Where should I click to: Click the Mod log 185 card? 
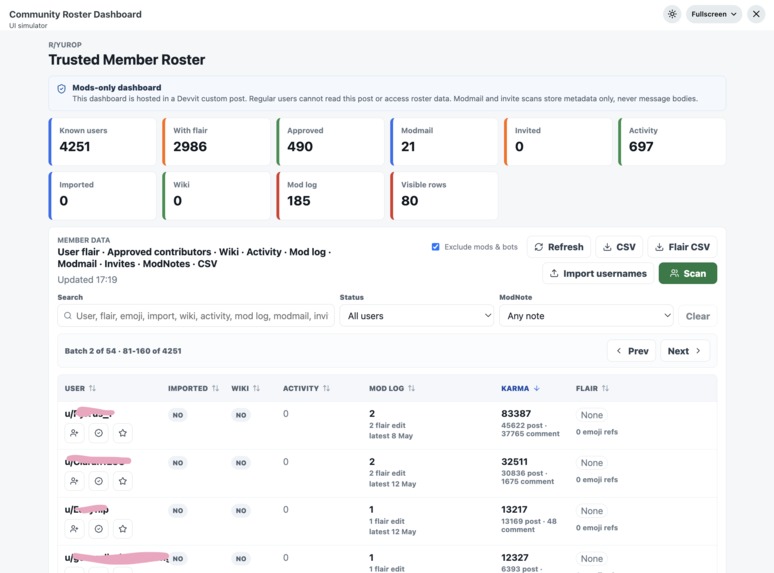[330, 196]
